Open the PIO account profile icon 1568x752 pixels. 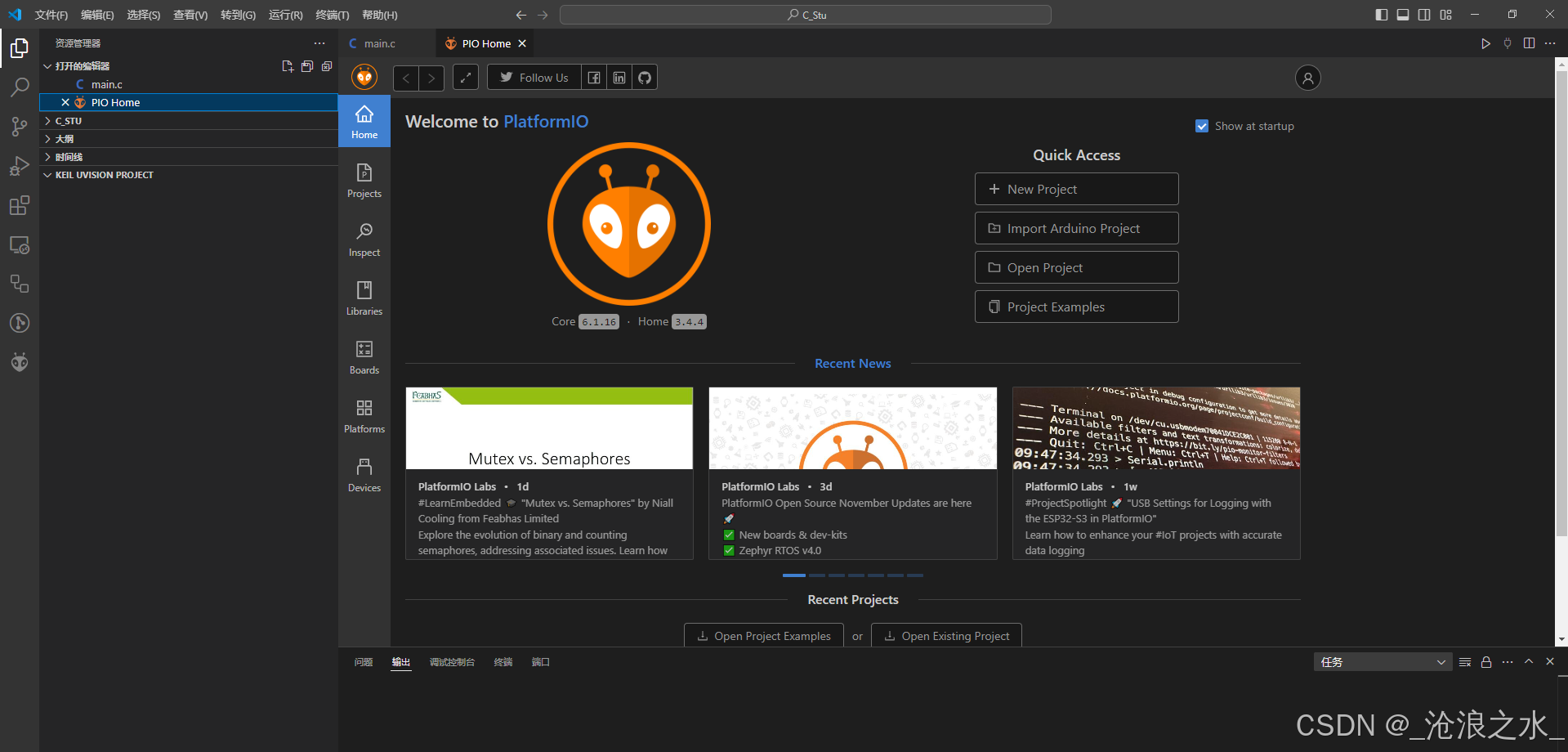point(1307,78)
